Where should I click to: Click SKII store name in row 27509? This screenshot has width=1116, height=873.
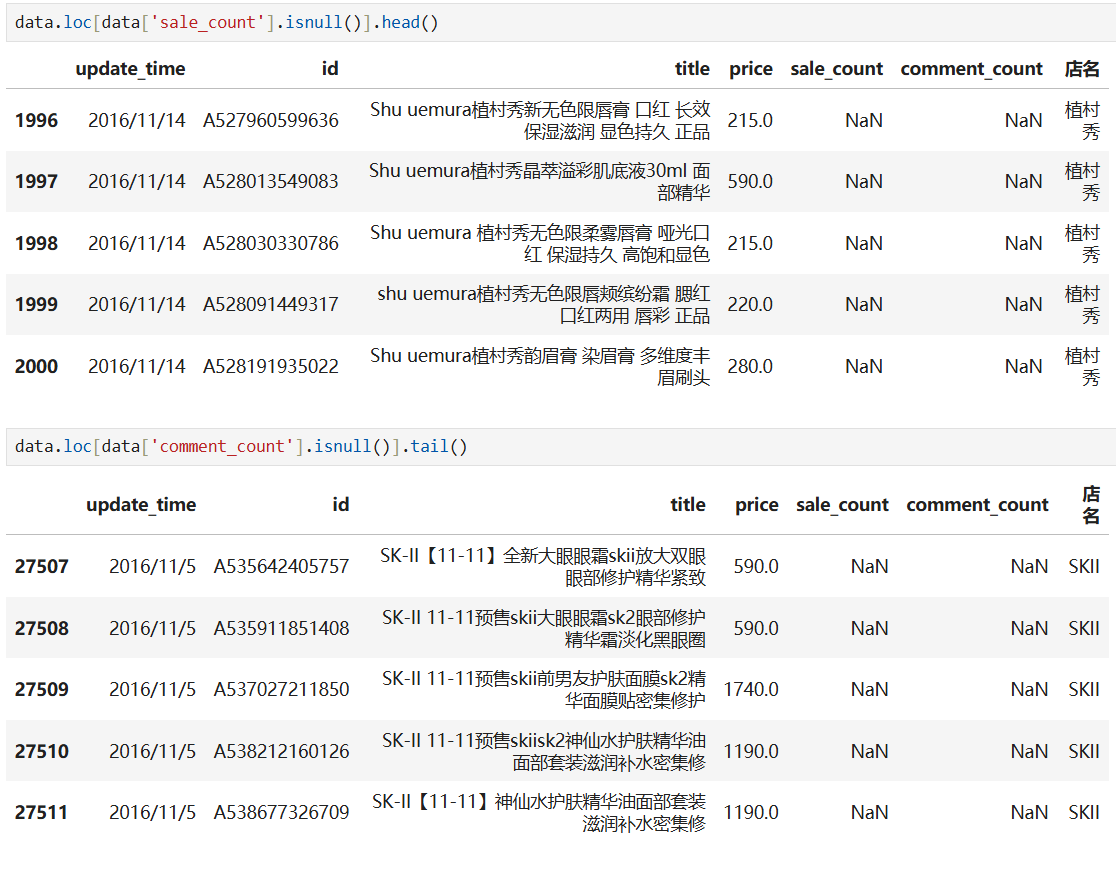[x=1084, y=689]
